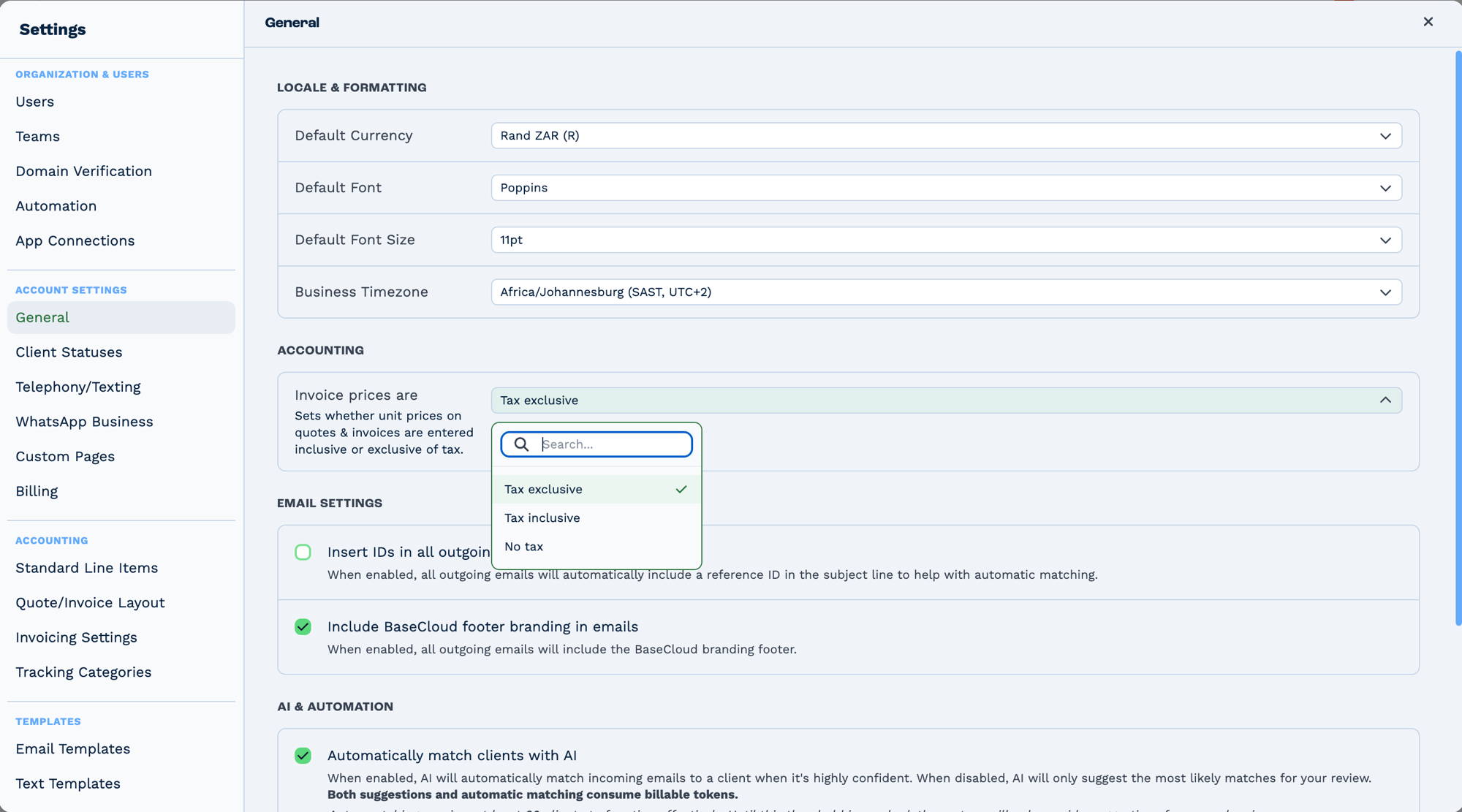
Task: Choose the No tax option
Action: 596,546
